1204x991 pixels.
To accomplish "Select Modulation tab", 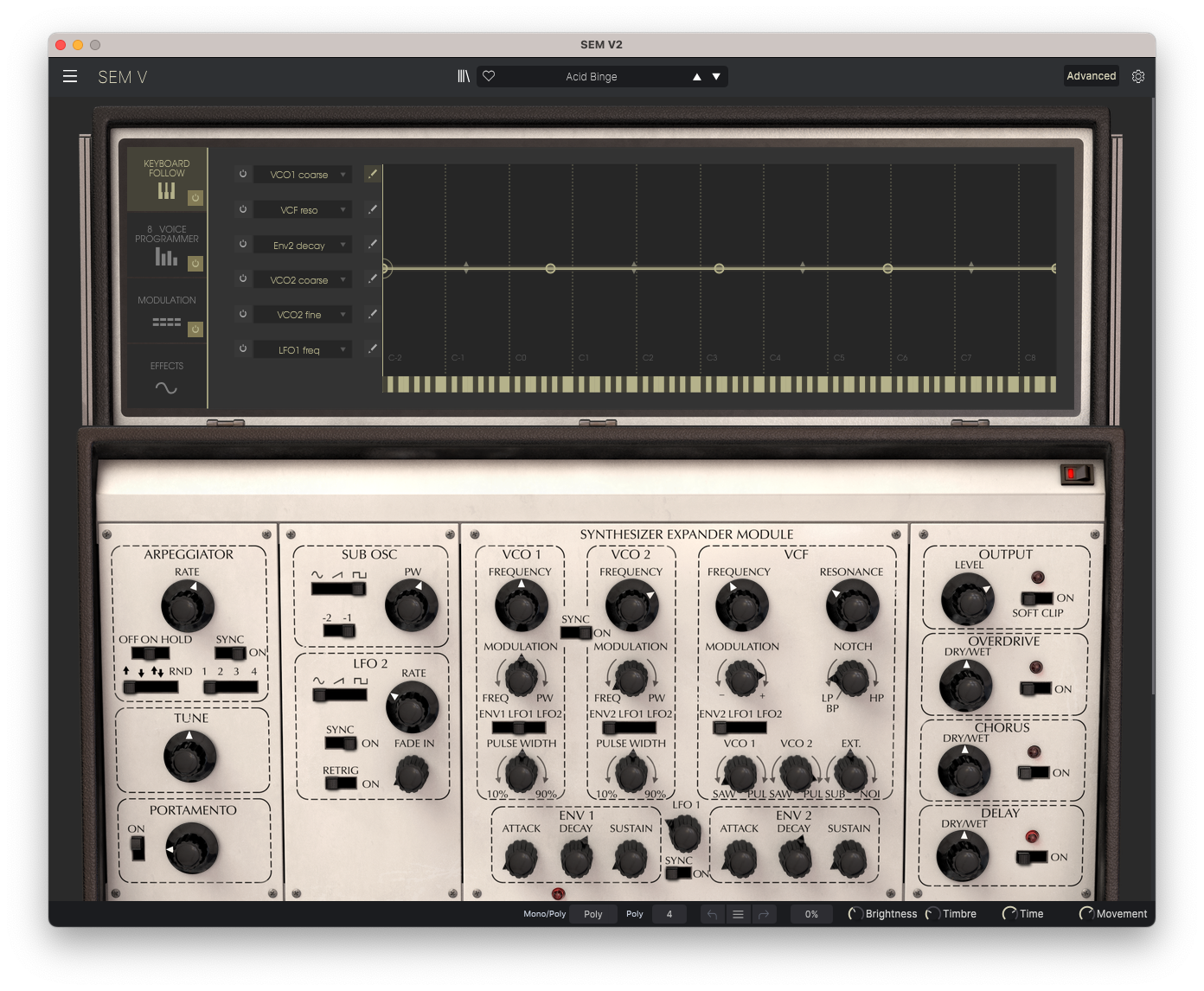I will pyautogui.click(x=167, y=310).
